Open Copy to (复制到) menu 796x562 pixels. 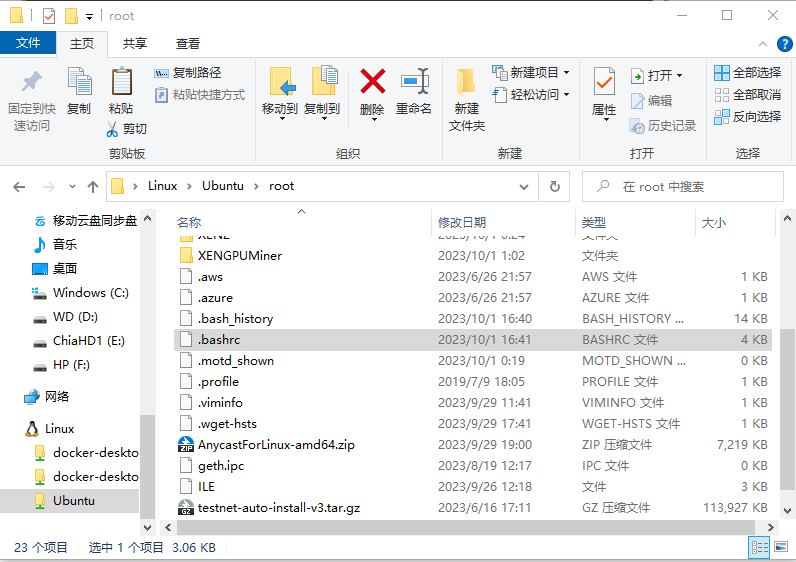(322, 94)
